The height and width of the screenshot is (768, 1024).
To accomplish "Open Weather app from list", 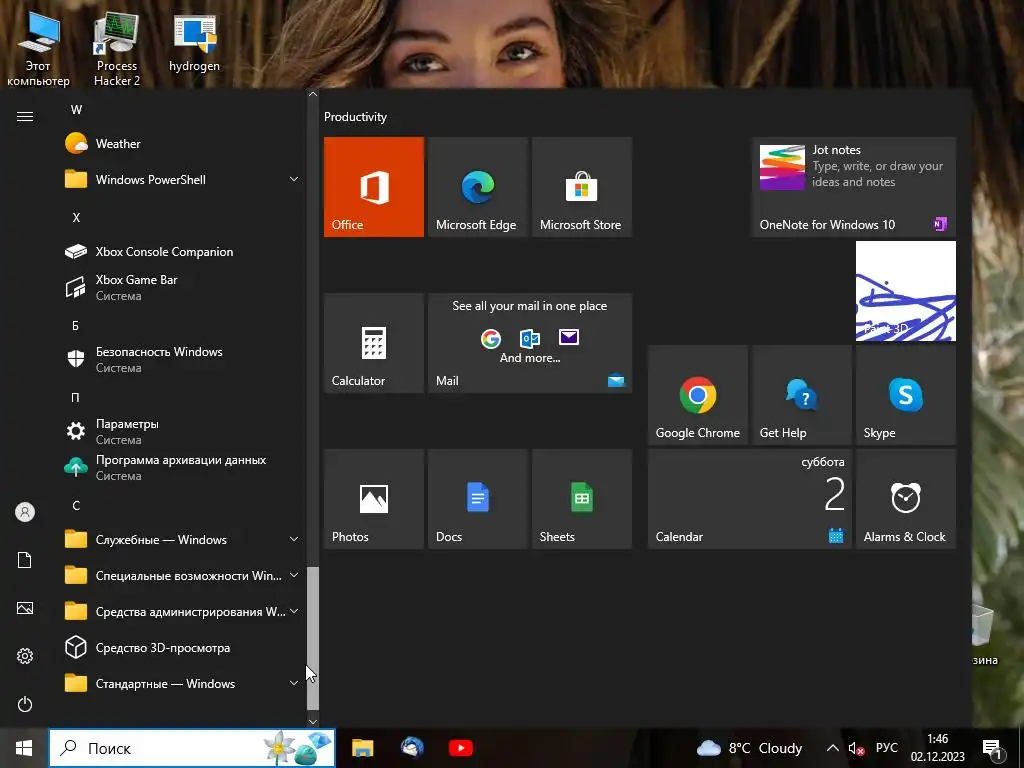I will pyautogui.click(x=183, y=144).
